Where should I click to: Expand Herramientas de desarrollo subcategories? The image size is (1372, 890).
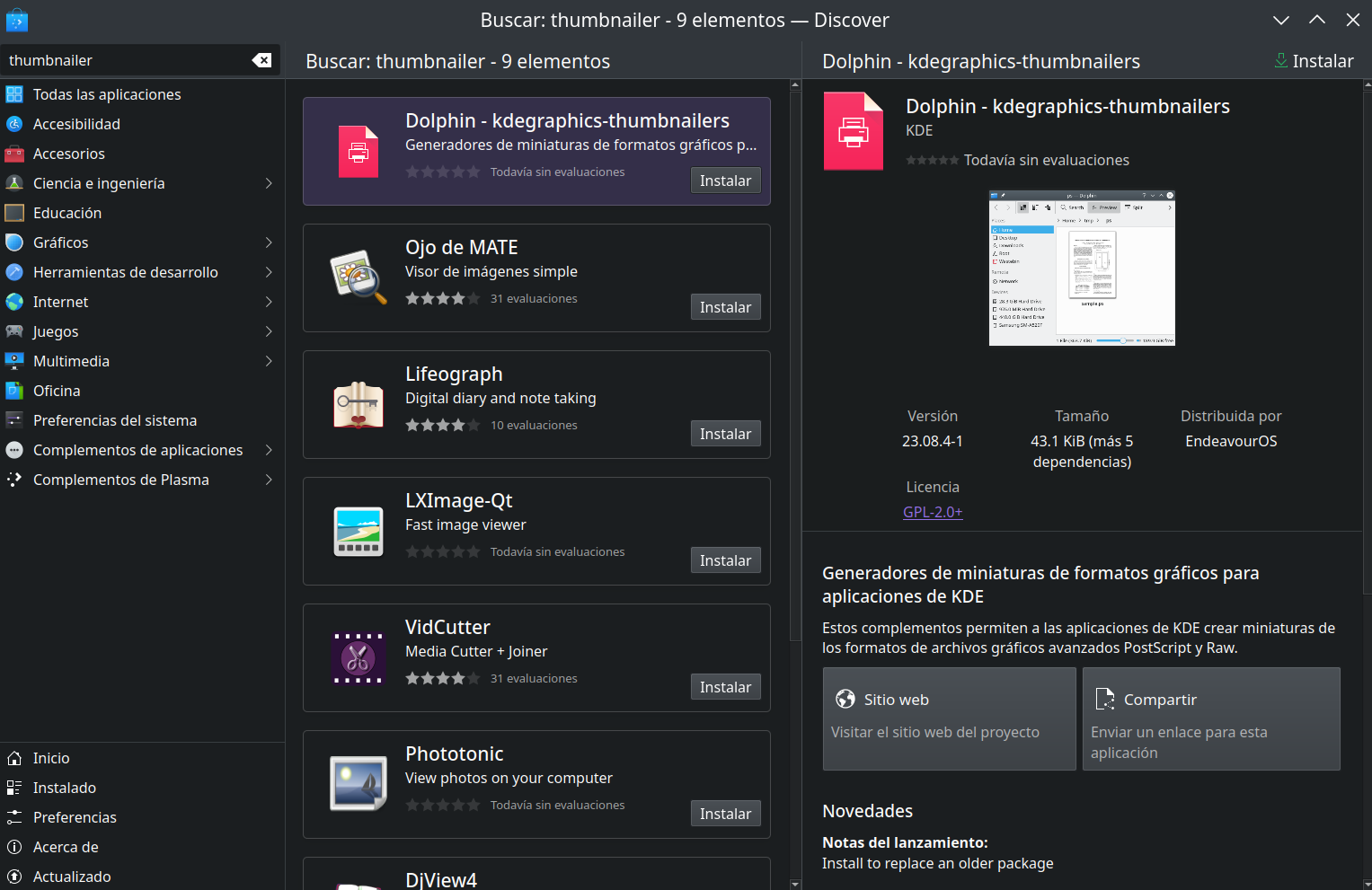[269, 272]
